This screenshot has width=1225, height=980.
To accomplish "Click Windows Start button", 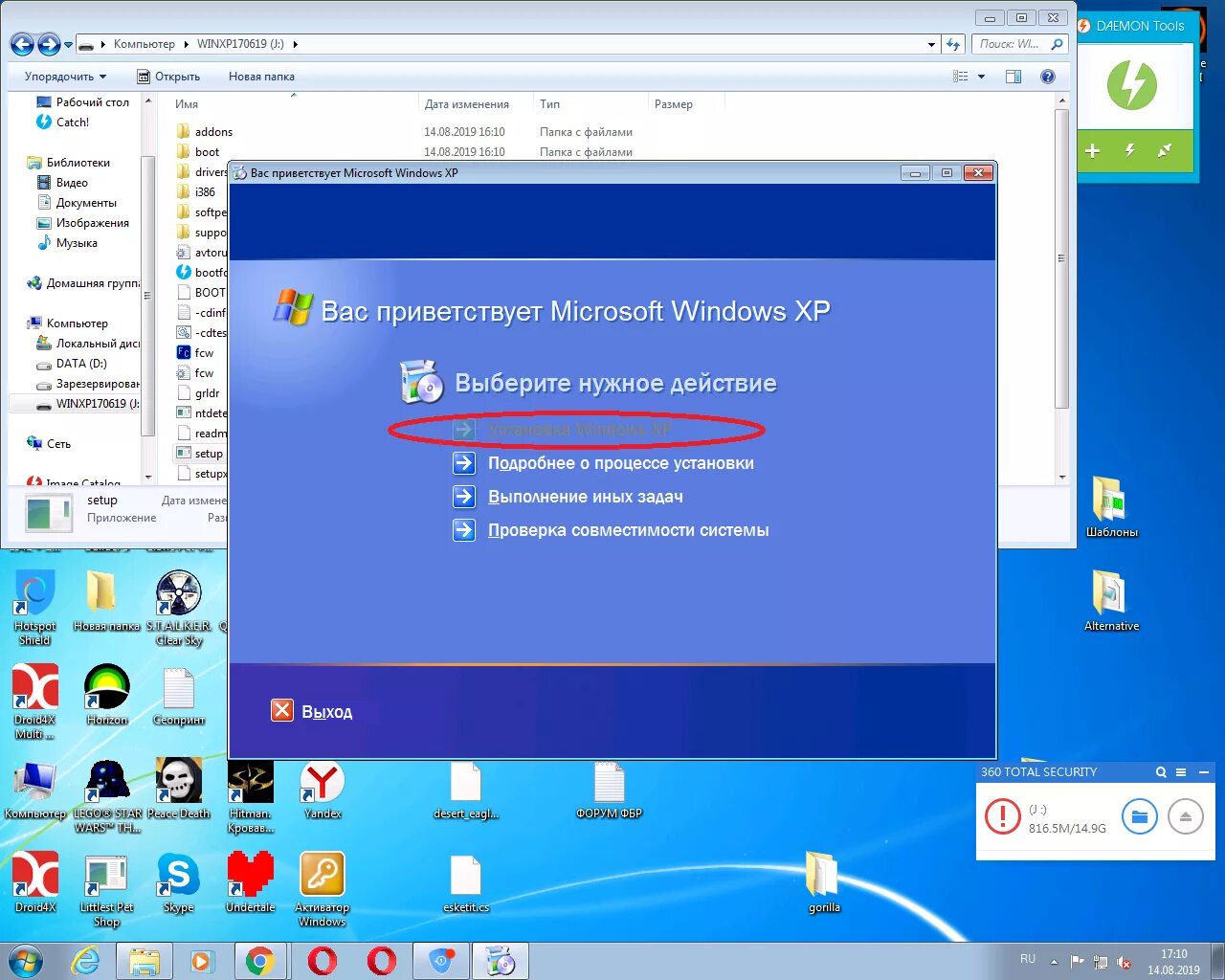I will [25, 961].
